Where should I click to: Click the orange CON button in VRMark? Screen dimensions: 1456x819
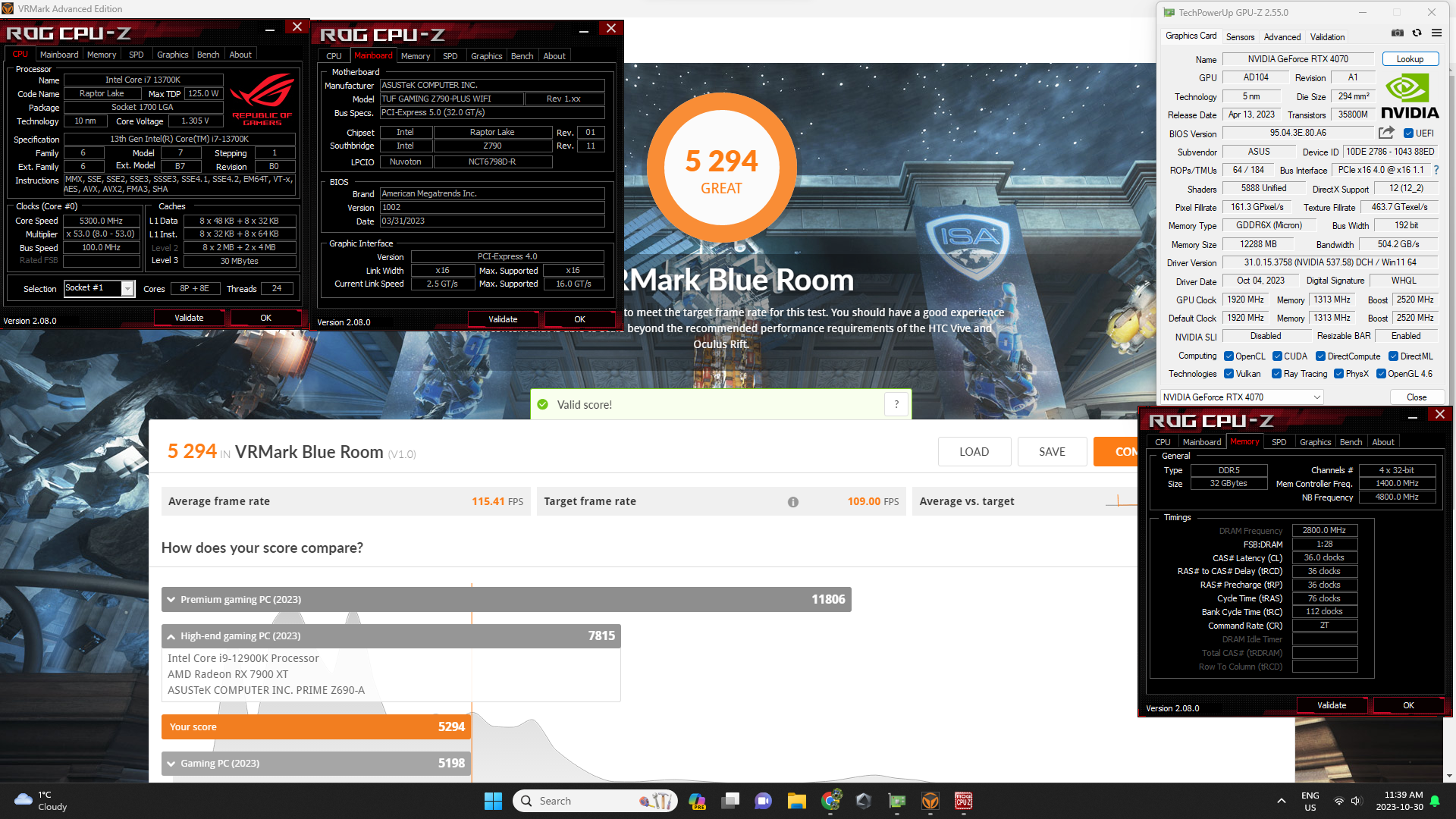pyautogui.click(x=1116, y=452)
